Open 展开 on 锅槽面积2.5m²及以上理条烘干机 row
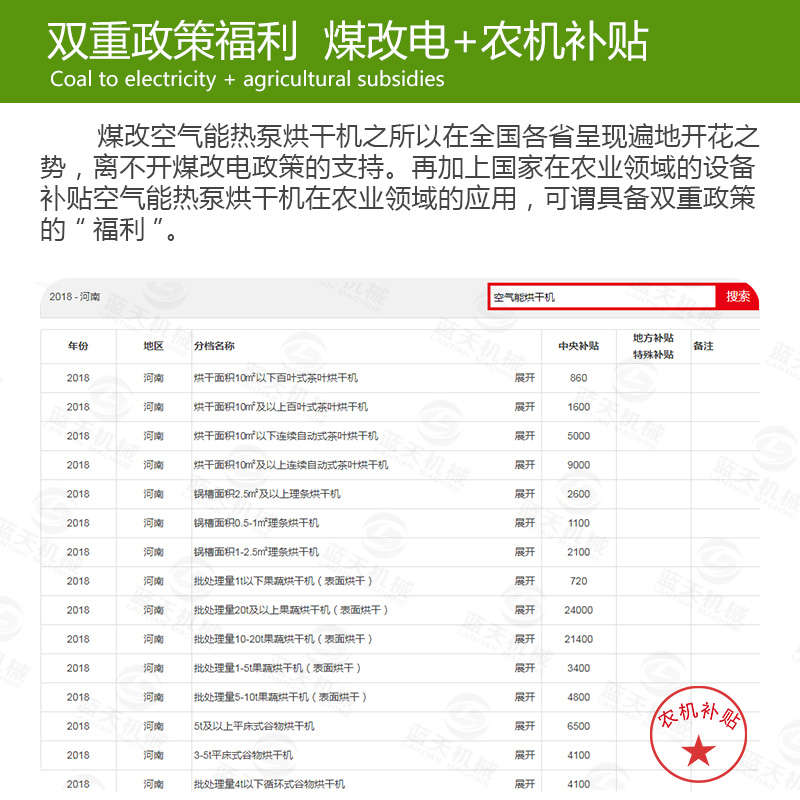The image size is (800, 800). pyautogui.click(x=524, y=494)
